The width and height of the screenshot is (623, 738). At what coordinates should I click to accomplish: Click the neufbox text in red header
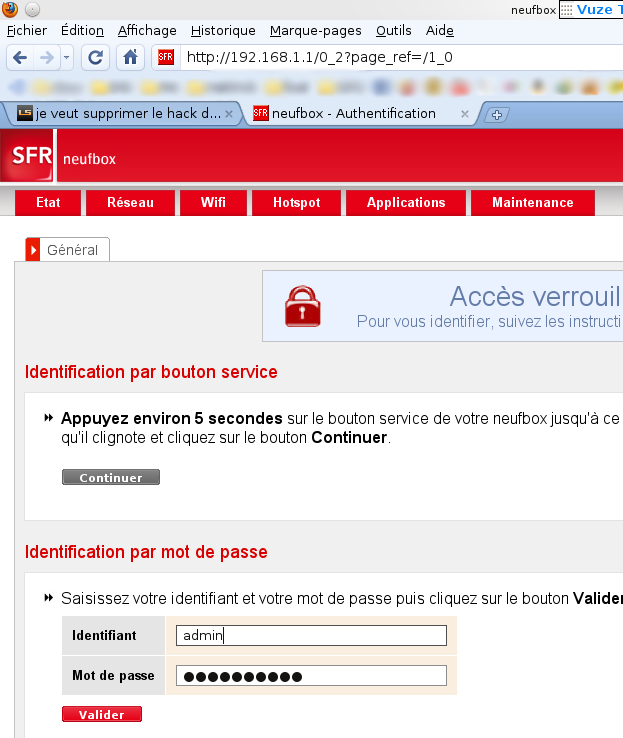(x=89, y=159)
